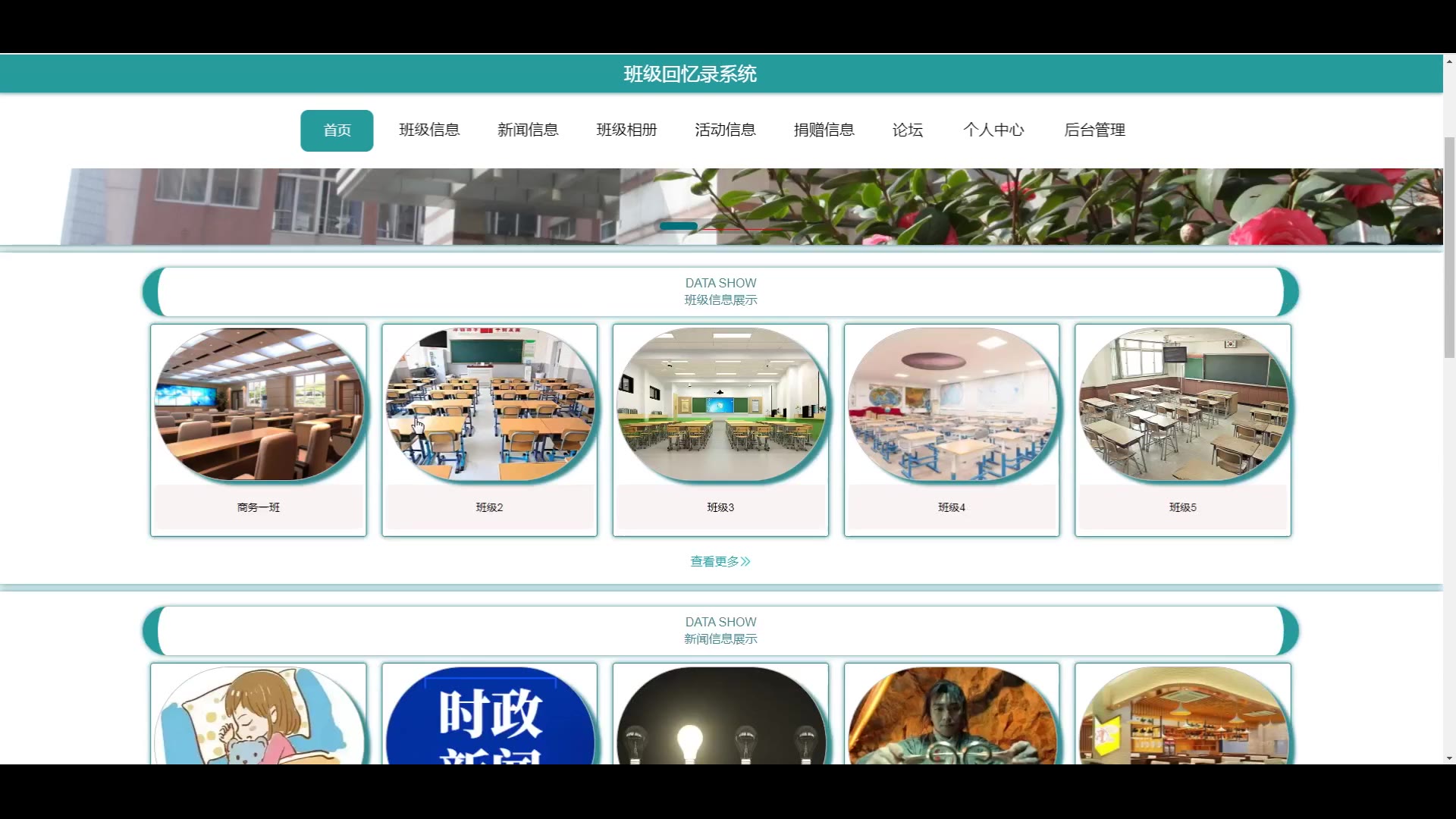Open 后台管理 admin link

point(1094,130)
